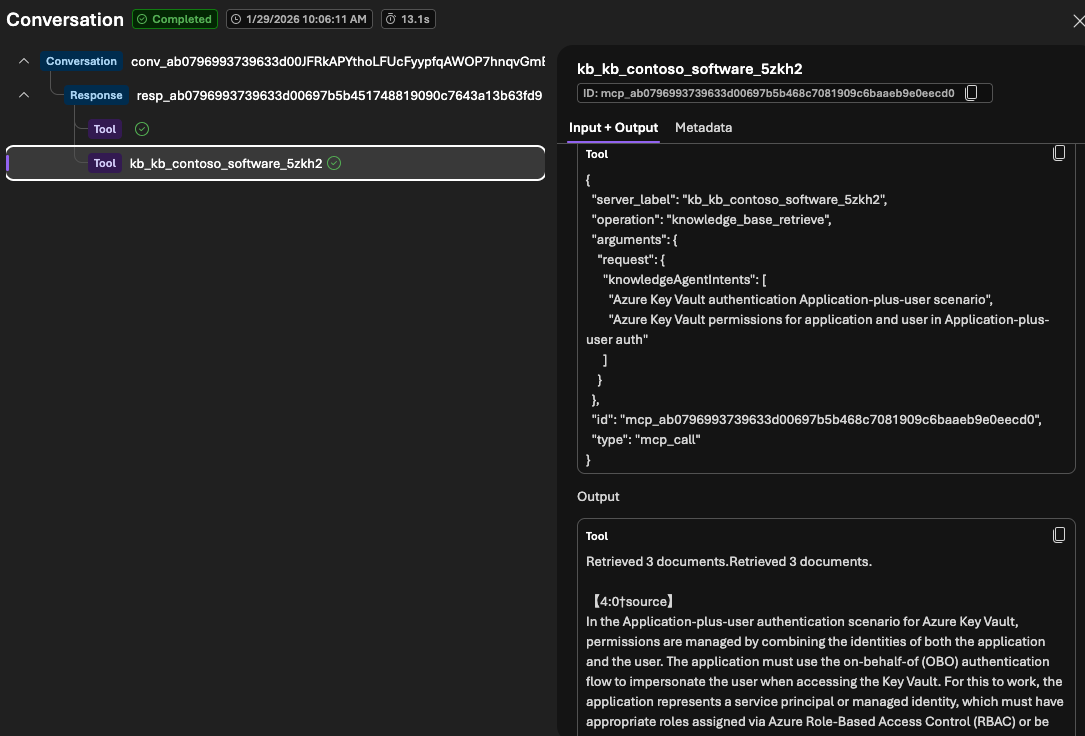1085x736 pixels.
Task: Select the conv_ab0796993739633d conversation row
Action: [337, 61]
